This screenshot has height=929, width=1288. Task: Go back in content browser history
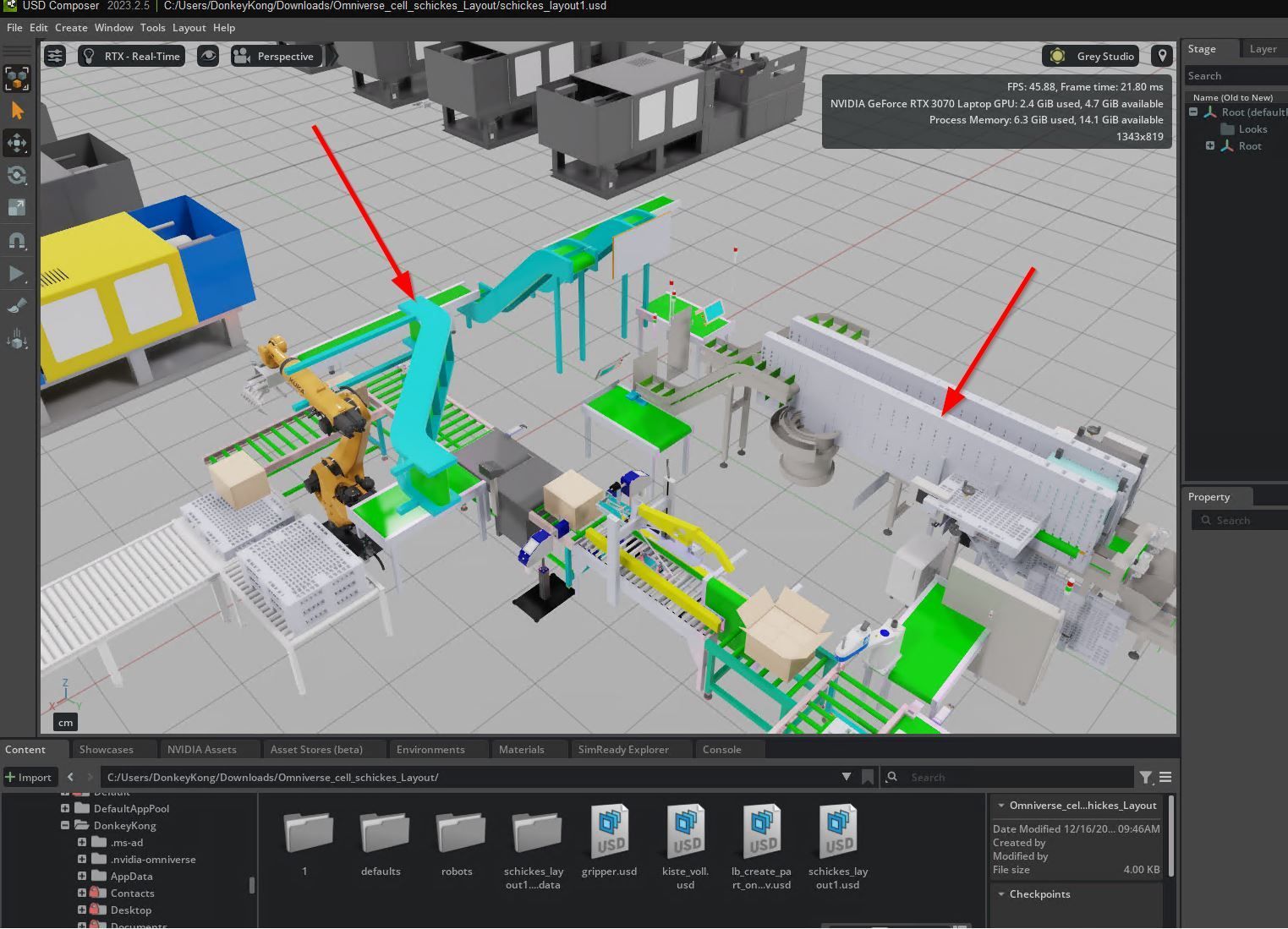71,778
